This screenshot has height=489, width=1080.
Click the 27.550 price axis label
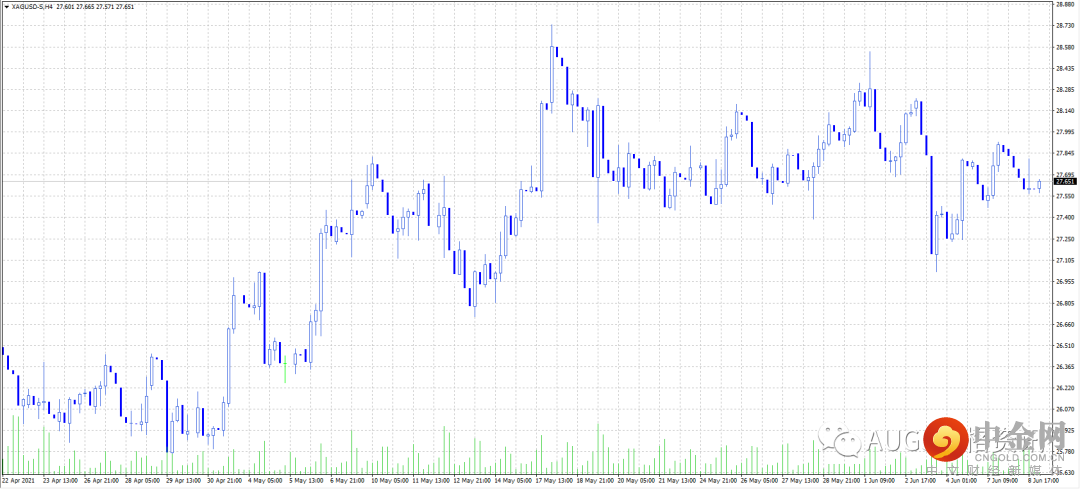[1065, 196]
